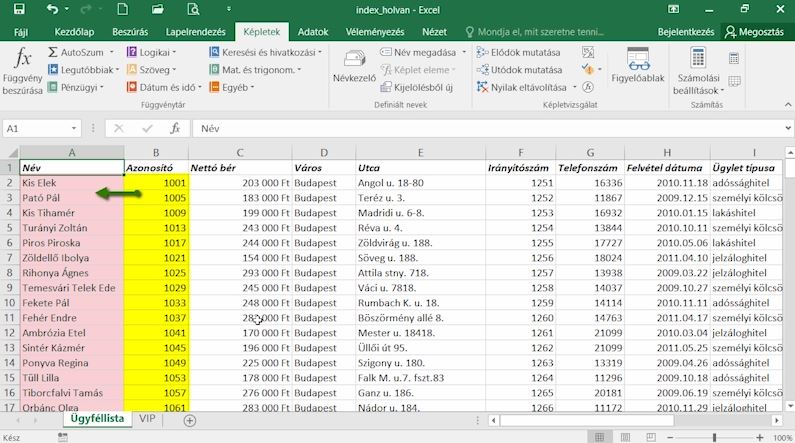The image size is (795, 443).
Task: Switch to Adatok tab
Action: coord(313,32)
